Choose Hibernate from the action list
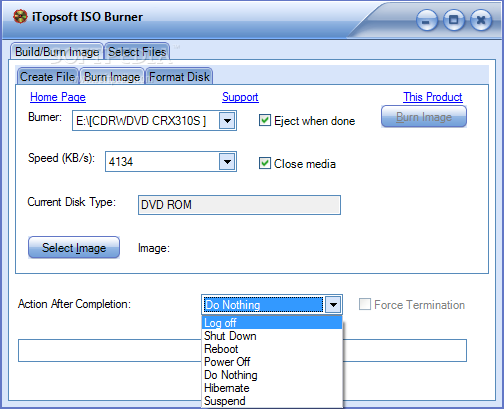 [x=272, y=388]
